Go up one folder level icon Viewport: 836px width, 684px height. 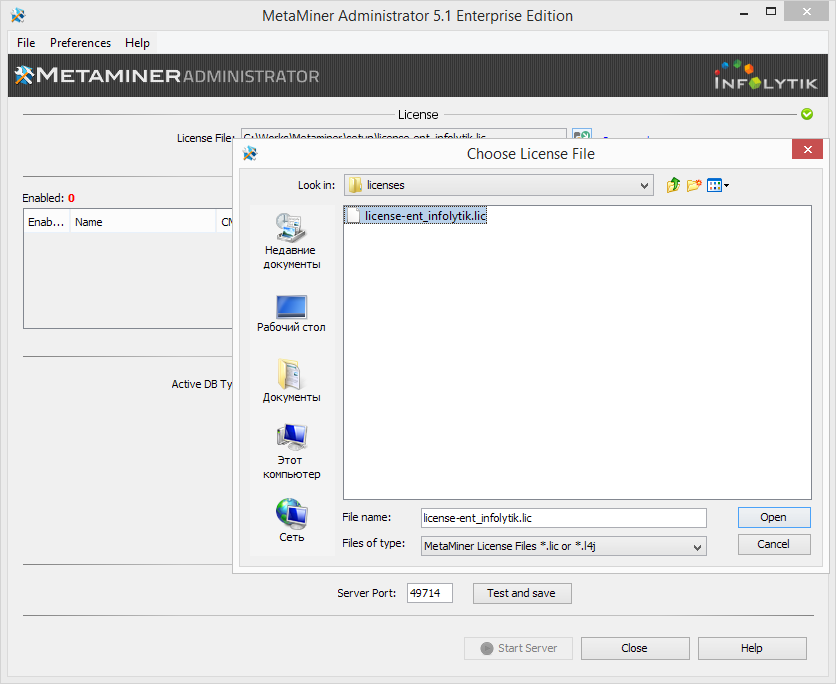pos(673,185)
